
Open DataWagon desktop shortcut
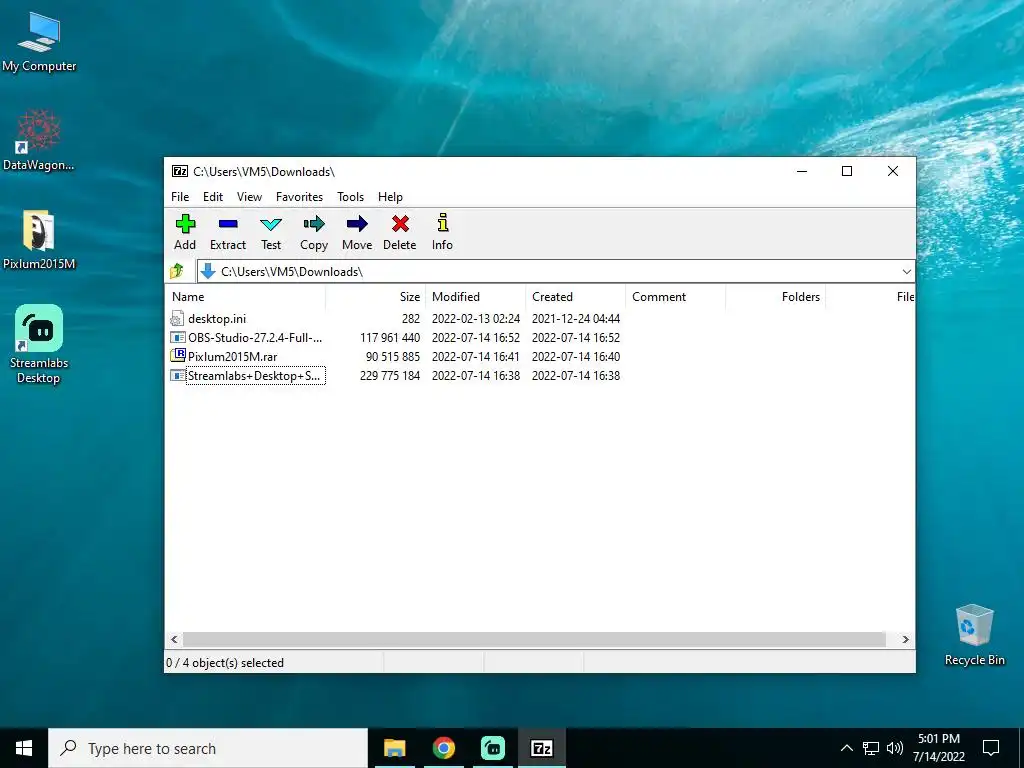tap(39, 140)
